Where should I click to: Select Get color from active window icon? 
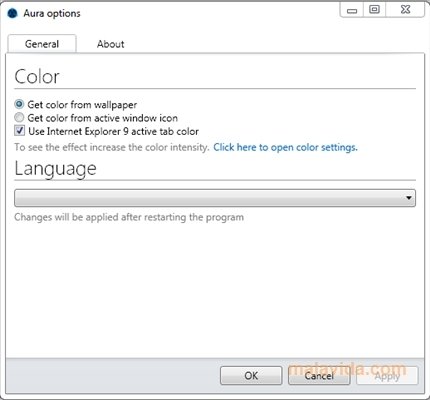[x=19, y=117]
